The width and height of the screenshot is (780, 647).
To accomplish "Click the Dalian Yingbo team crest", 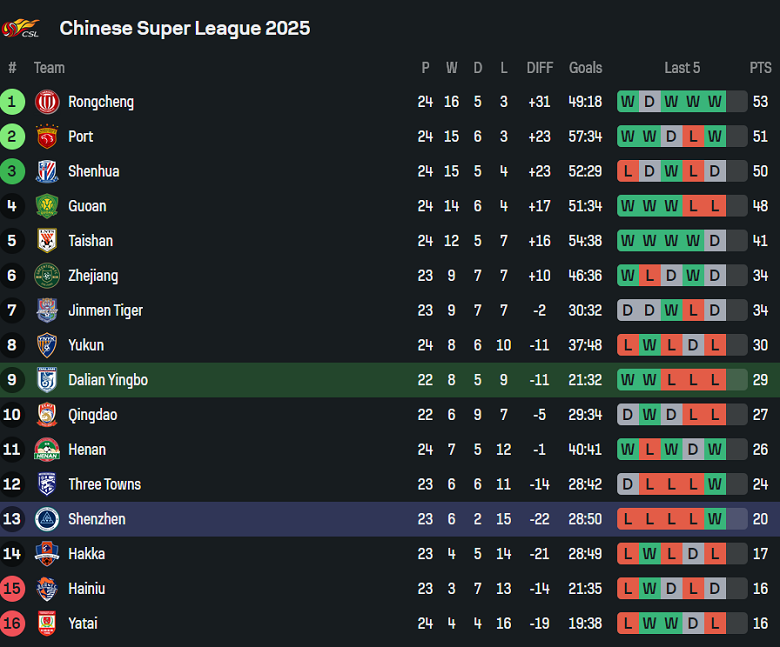I will pyautogui.click(x=47, y=380).
